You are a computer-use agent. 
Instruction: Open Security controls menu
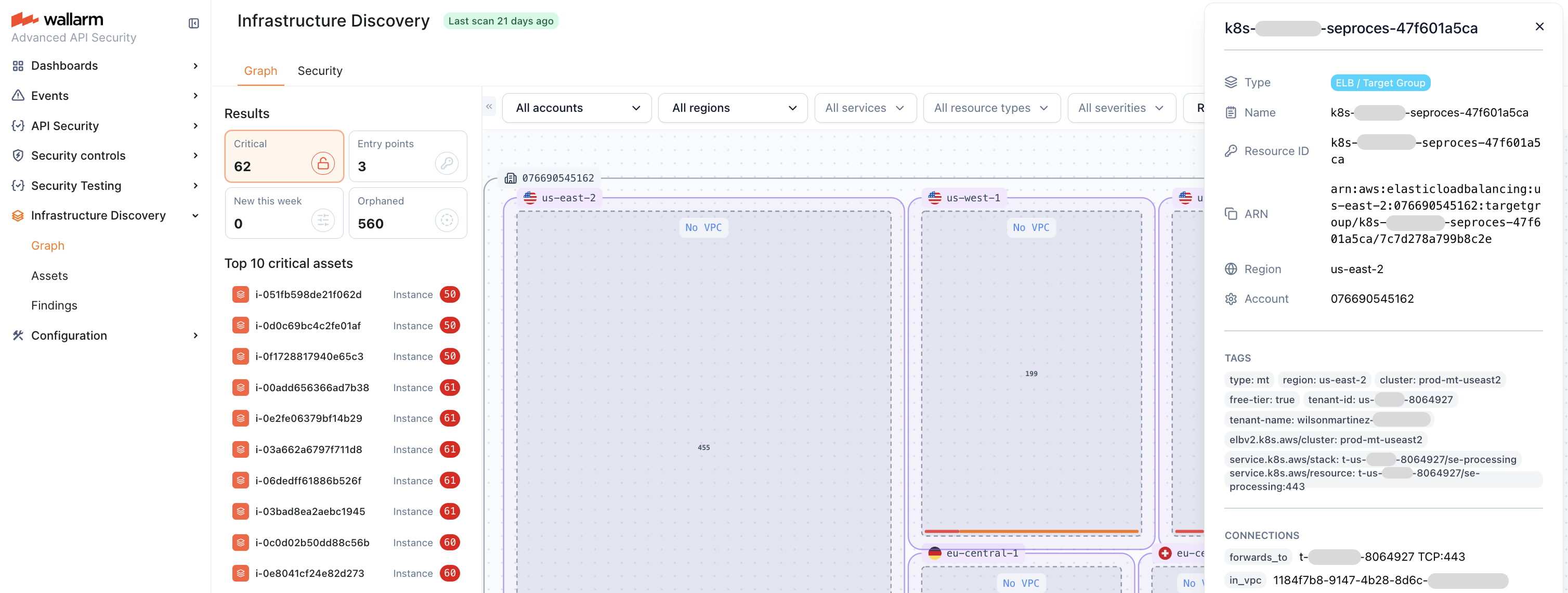pos(106,155)
